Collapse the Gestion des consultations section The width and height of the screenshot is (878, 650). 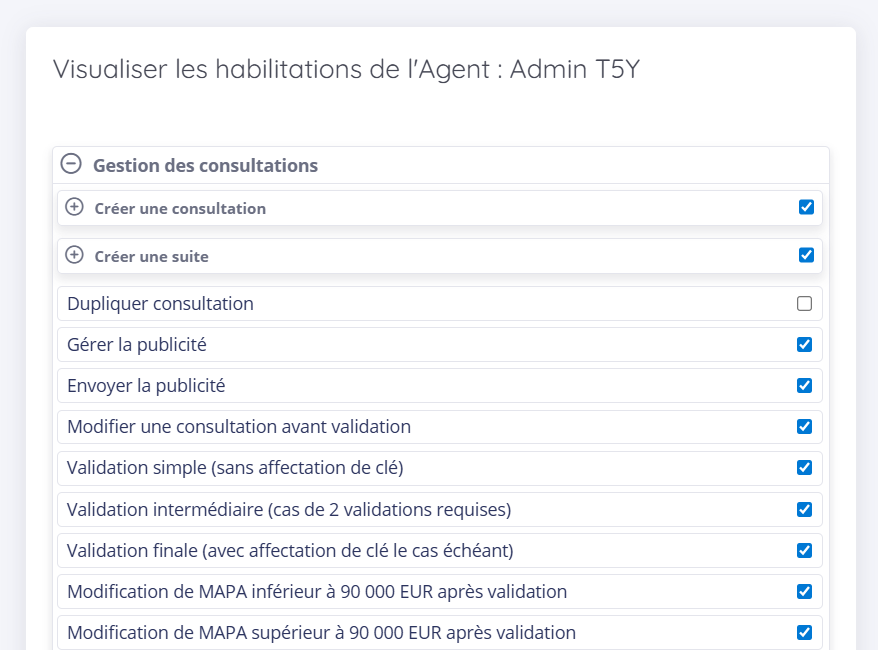[71, 164]
